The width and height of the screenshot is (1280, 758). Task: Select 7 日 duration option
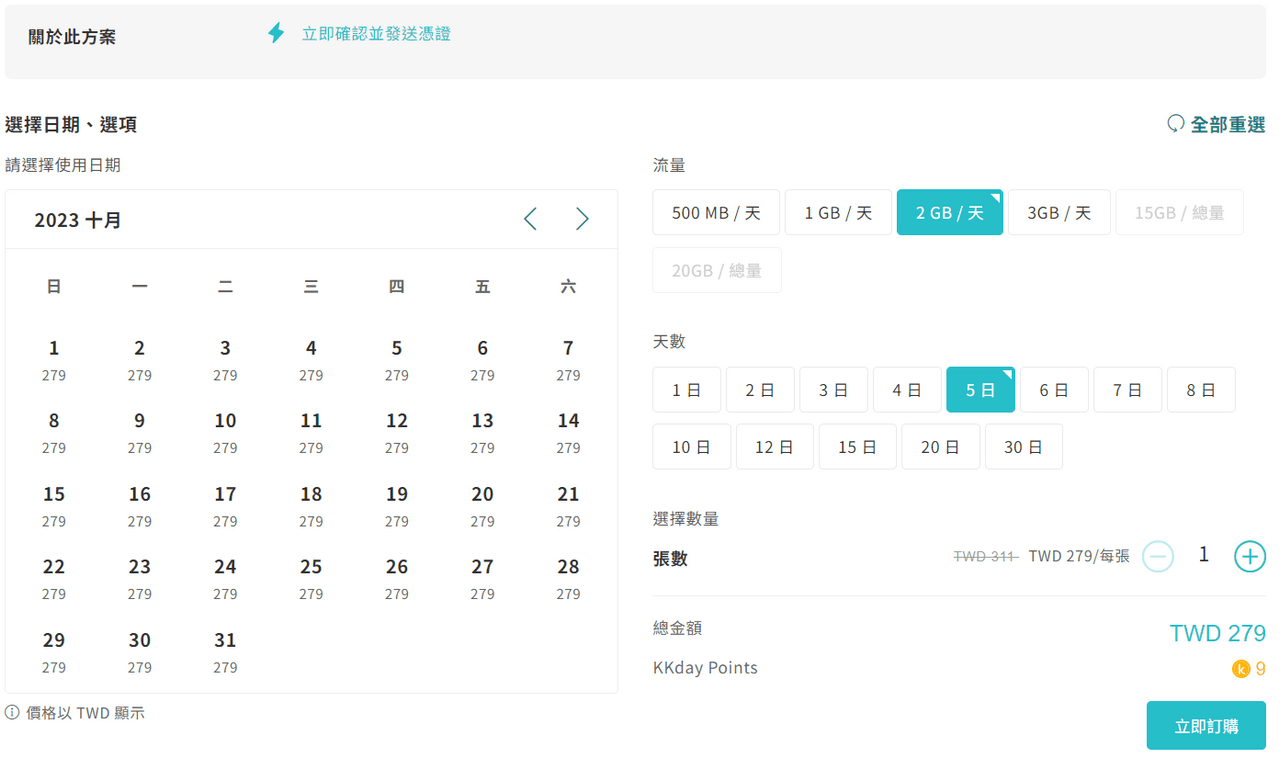pyautogui.click(x=1127, y=390)
